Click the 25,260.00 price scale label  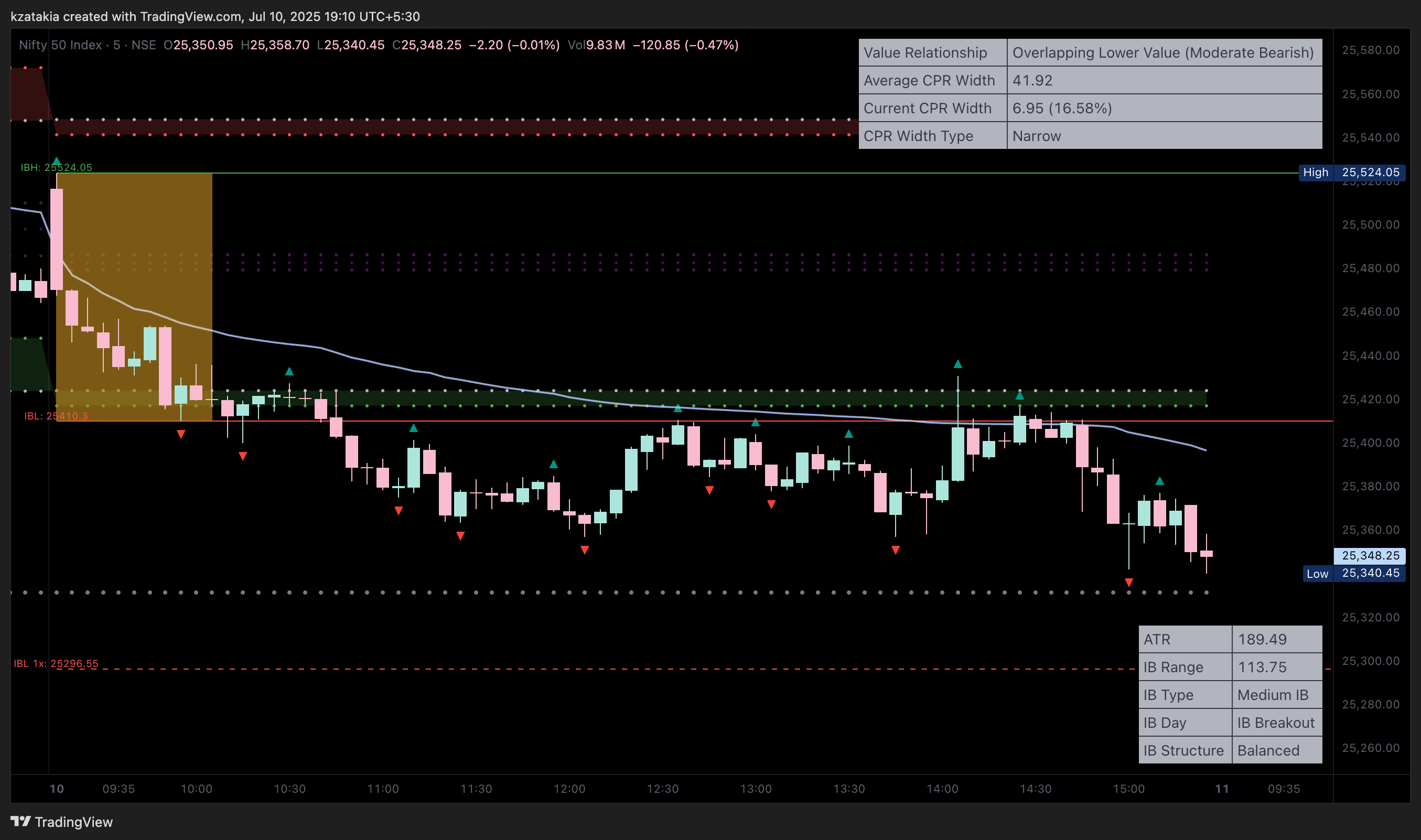click(x=1371, y=748)
